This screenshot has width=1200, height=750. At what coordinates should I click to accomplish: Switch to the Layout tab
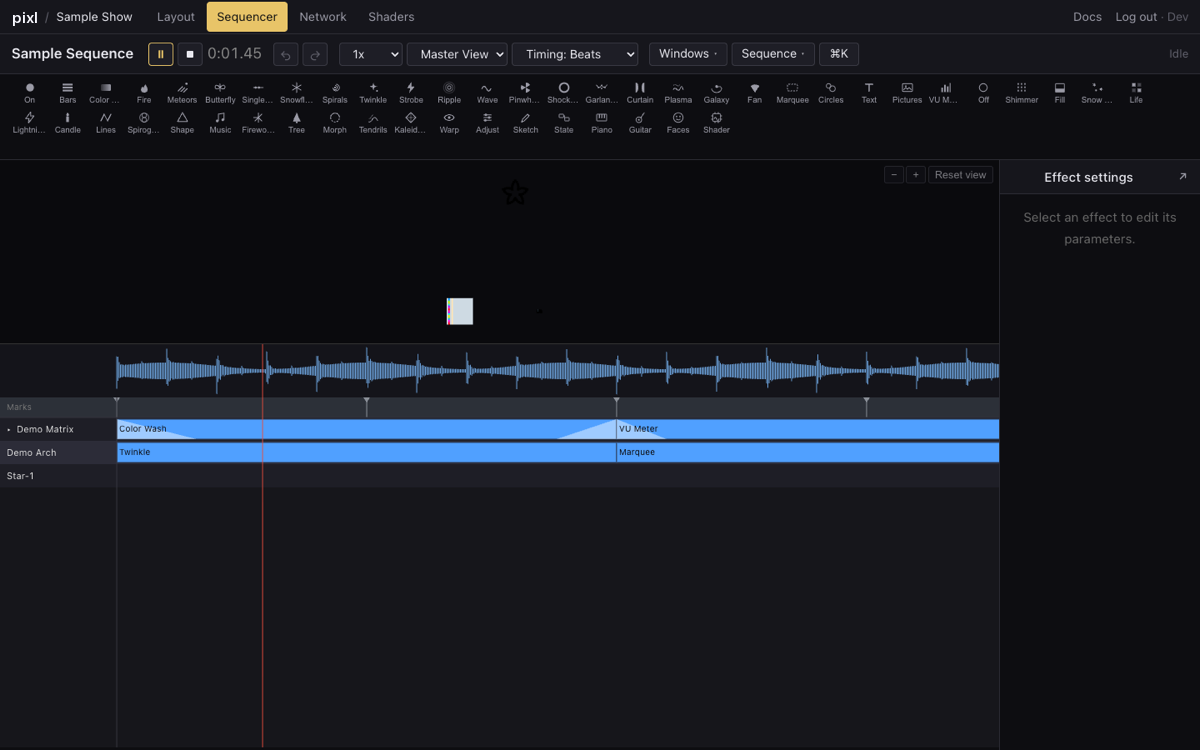point(176,17)
